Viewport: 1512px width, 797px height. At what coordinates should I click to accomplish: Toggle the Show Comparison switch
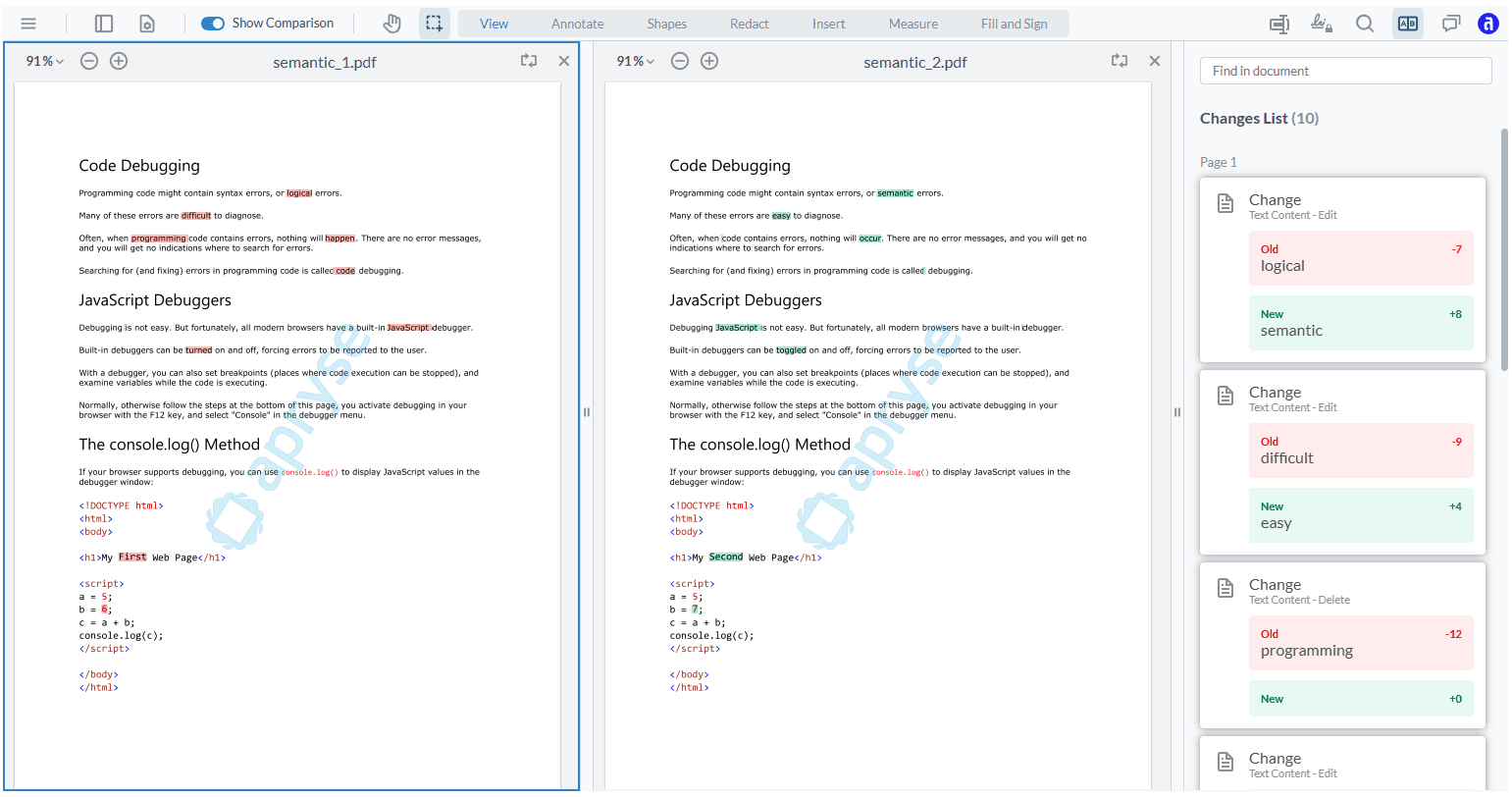click(x=213, y=24)
